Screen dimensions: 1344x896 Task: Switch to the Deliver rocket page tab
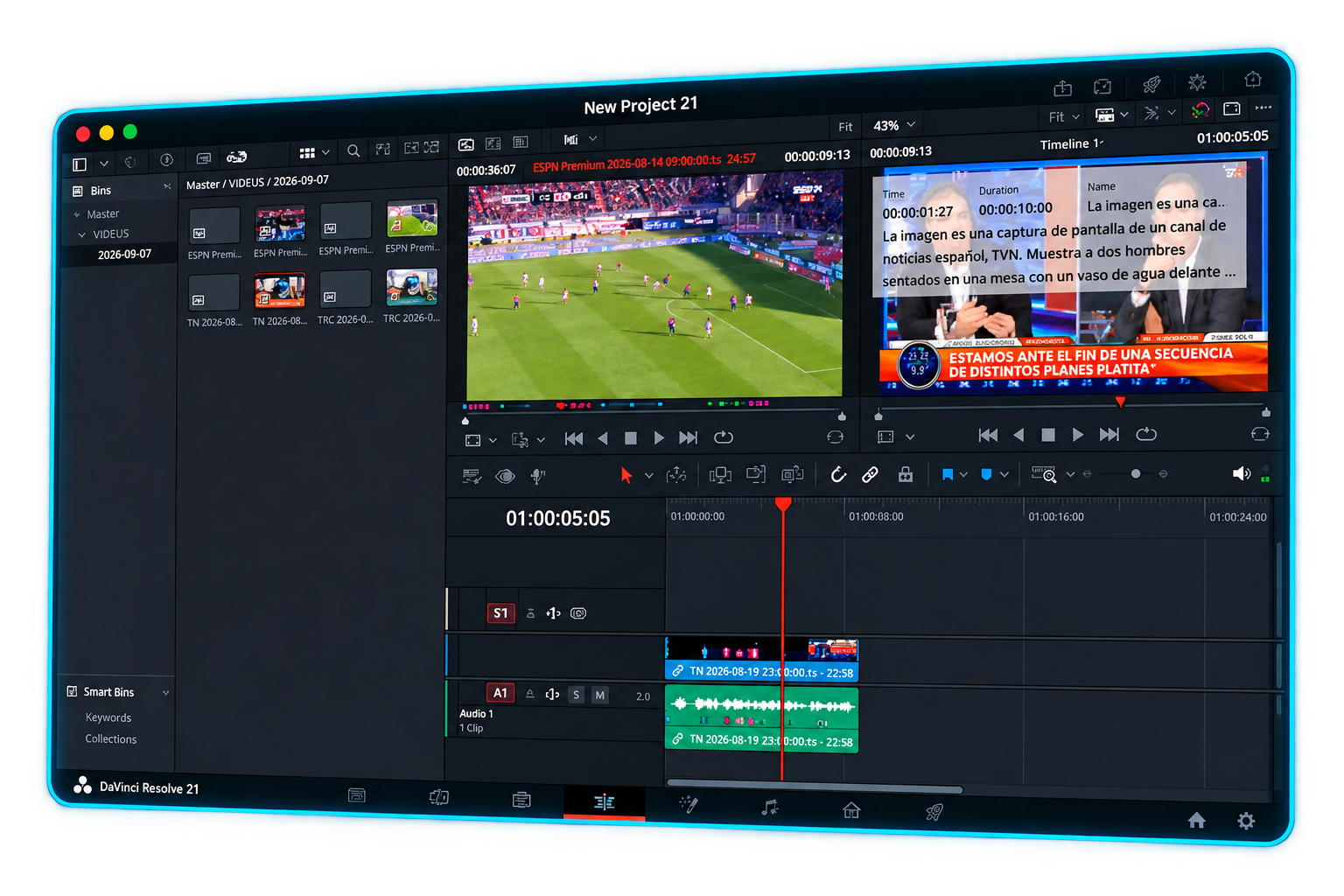[x=934, y=813]
